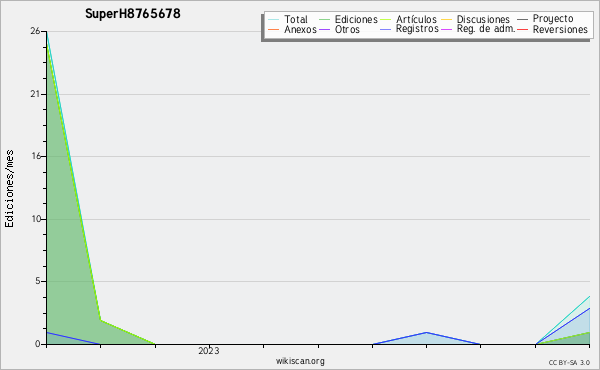The width and height of the screenshot is (600, 370).
Task: Click the purple Otros legend color line
Action: [x=324, y=29]
